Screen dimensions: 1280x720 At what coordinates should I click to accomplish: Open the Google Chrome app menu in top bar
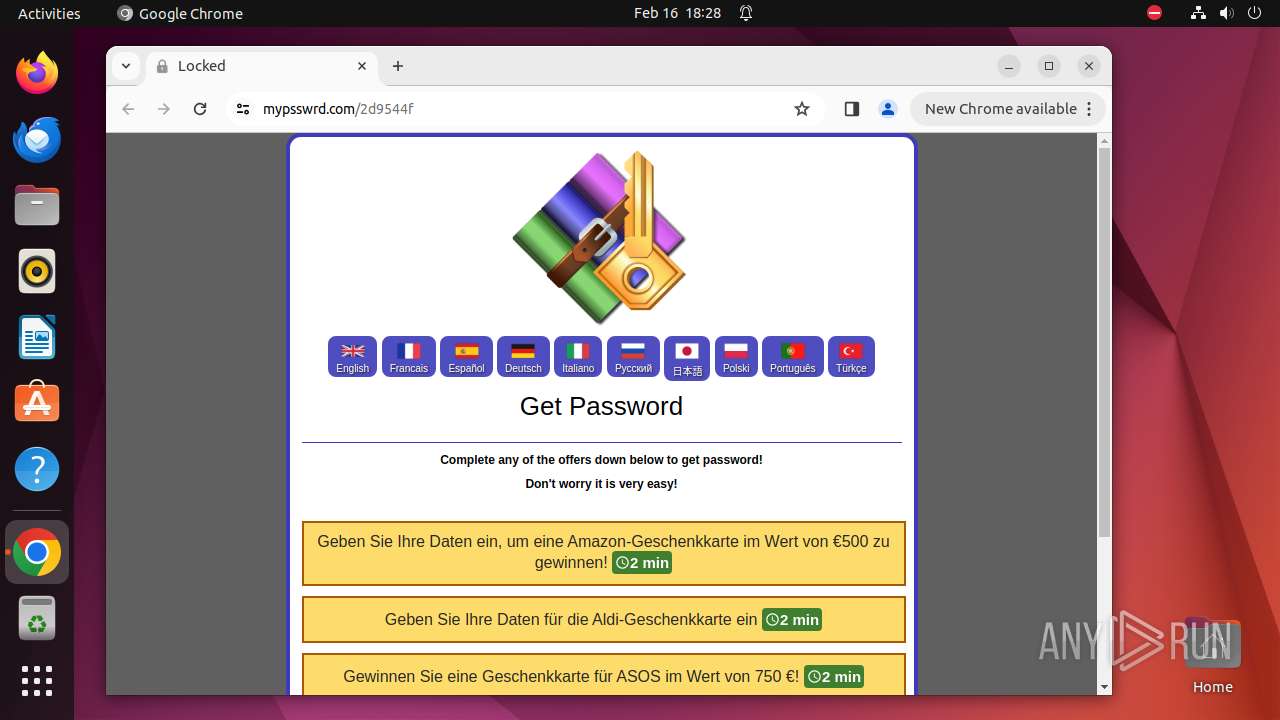(180, 13)
